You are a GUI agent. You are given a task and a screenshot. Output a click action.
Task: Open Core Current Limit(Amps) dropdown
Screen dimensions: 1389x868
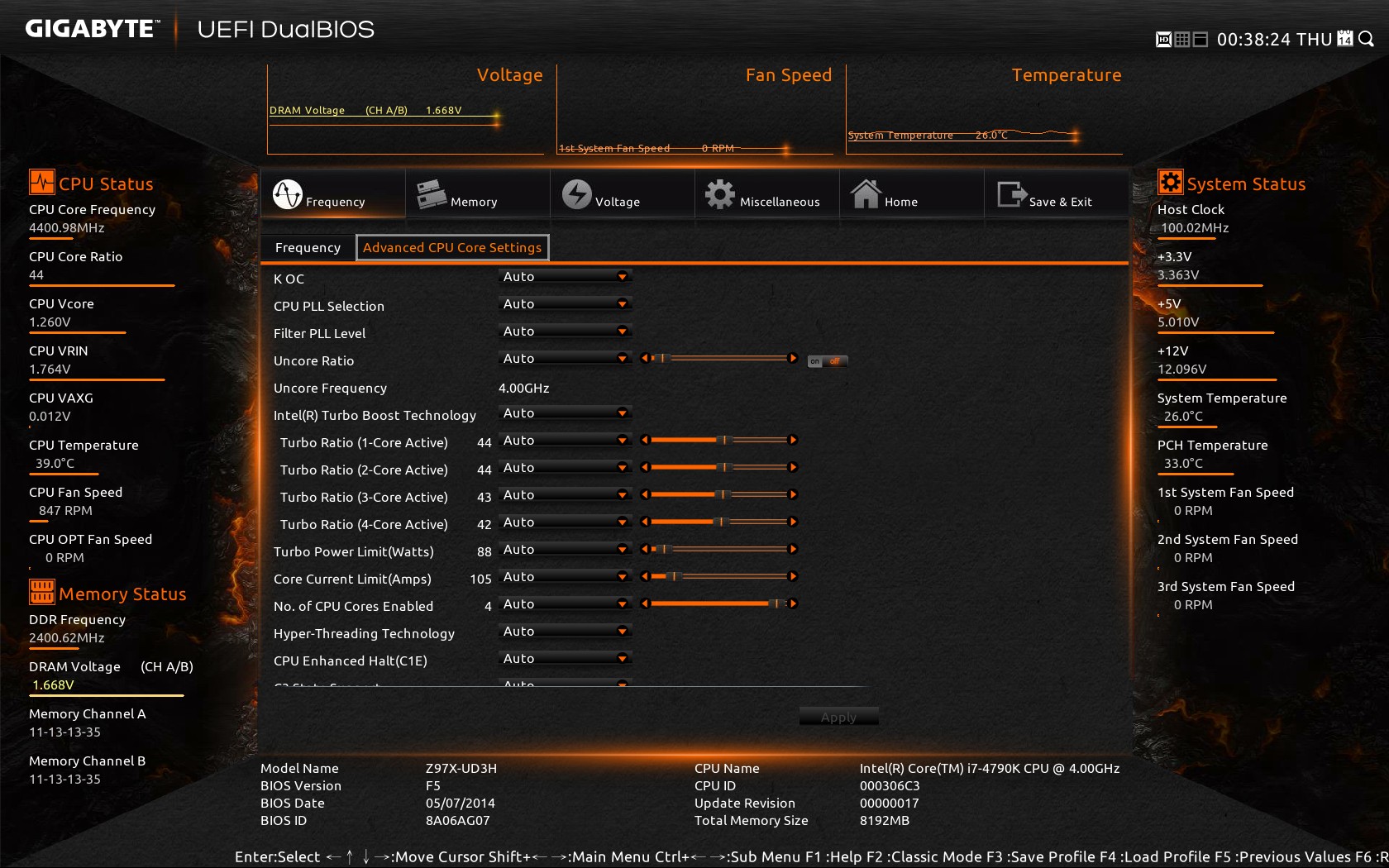tap(565, 577)
